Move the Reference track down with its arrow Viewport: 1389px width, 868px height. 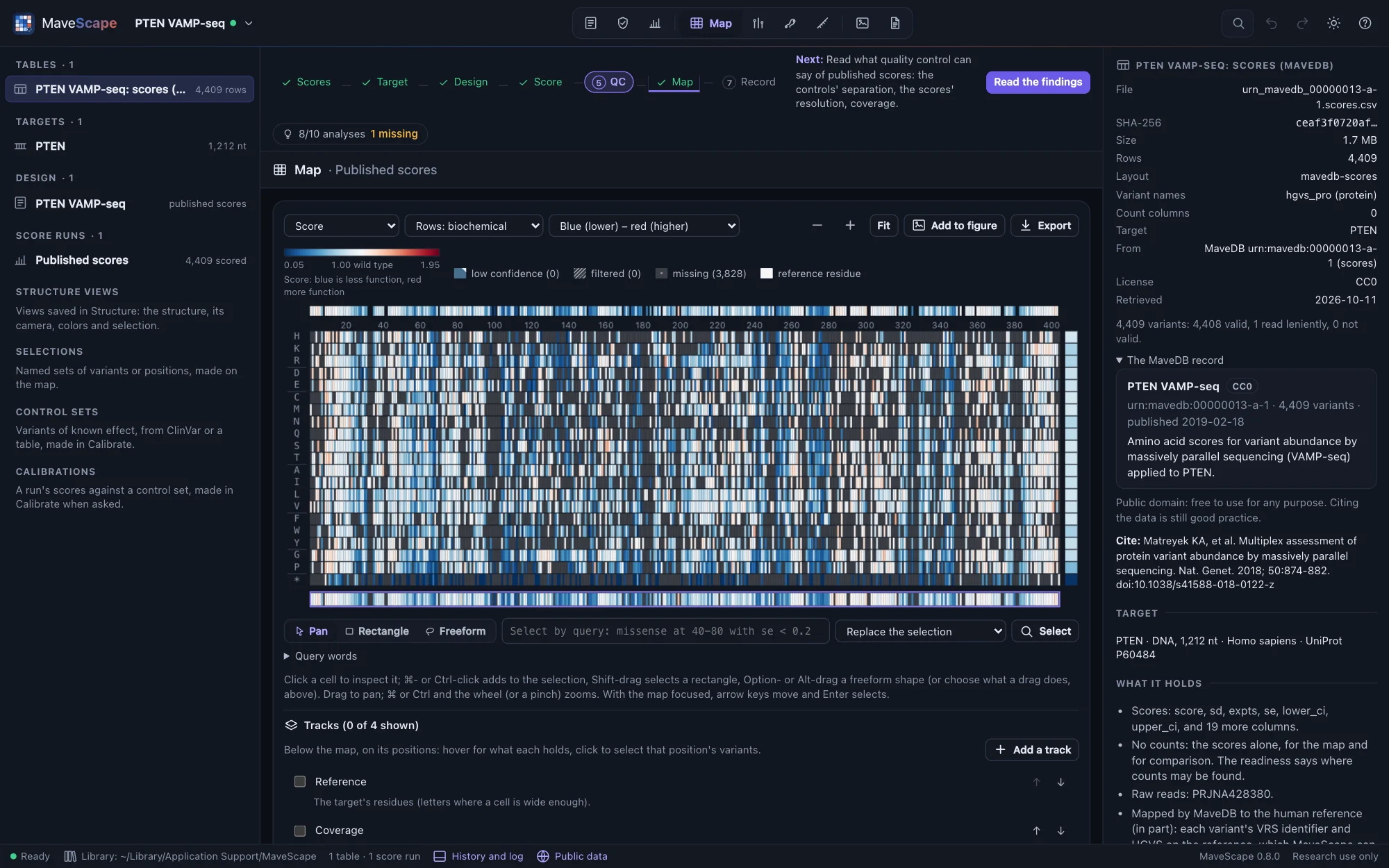coord(1061,782)
